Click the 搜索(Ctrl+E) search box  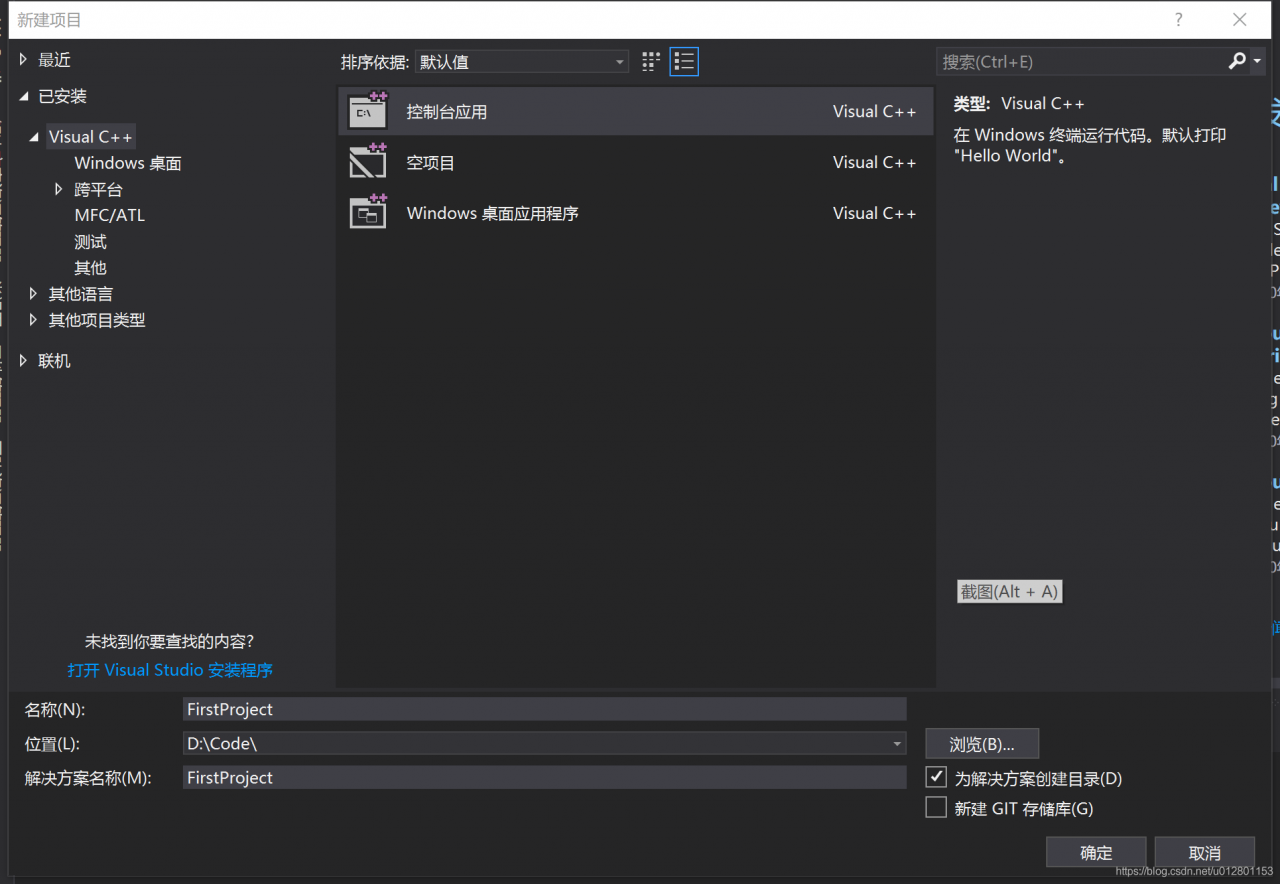pos(1080,62)
